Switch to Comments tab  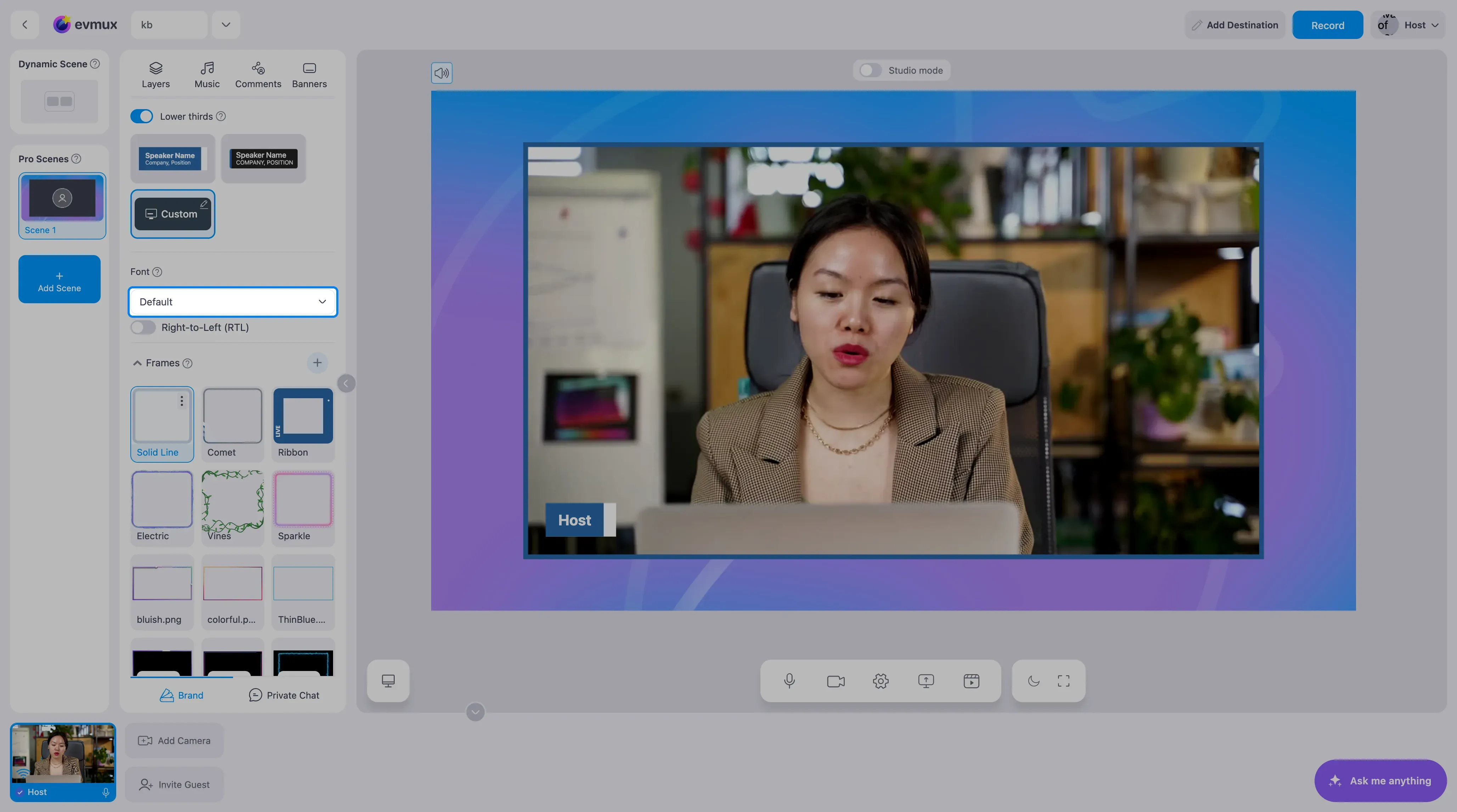coord(258,75)
